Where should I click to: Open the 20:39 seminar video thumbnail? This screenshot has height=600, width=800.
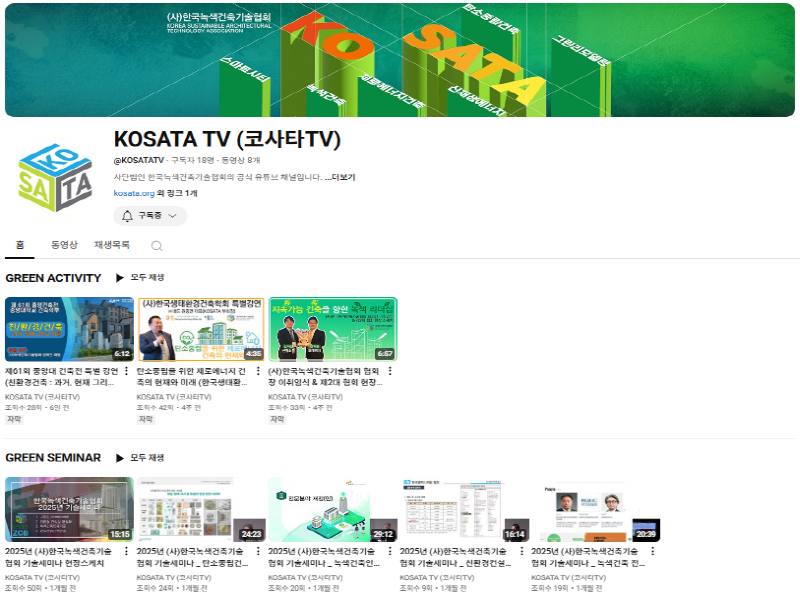[x=596, y=509]
